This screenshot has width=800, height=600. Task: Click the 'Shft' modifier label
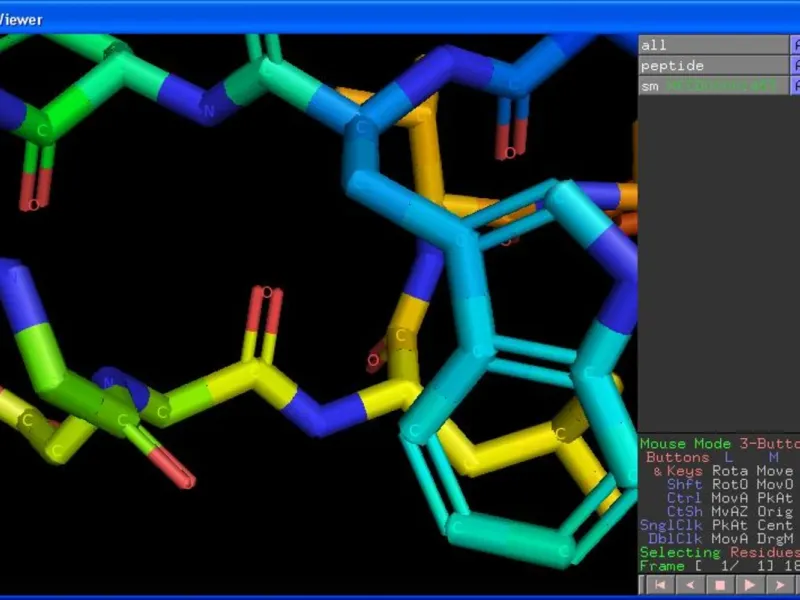[x=685, y=484]
